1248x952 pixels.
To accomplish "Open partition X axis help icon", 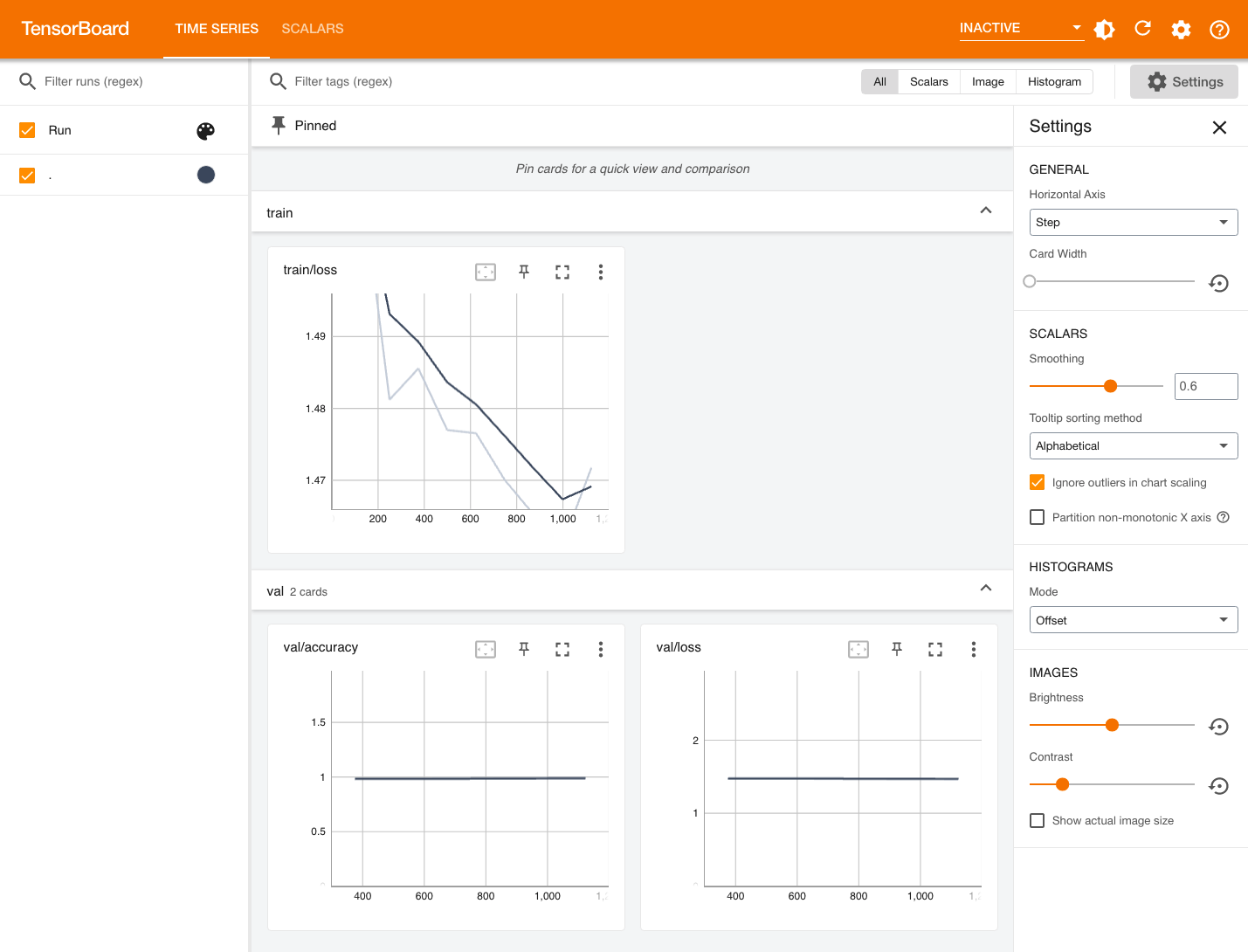I will 1224,517.
